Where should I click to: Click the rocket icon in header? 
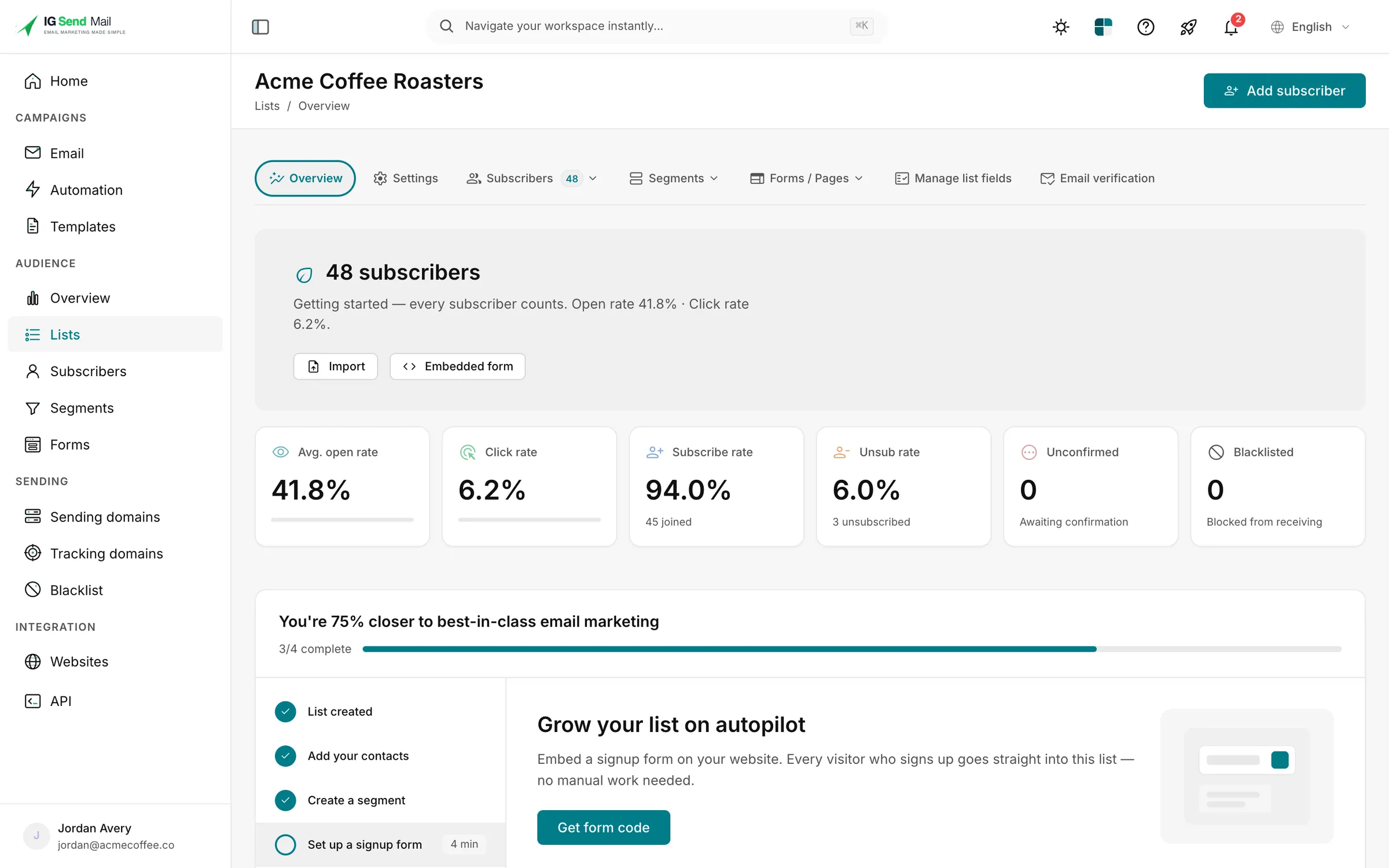tap(1188, 27)
